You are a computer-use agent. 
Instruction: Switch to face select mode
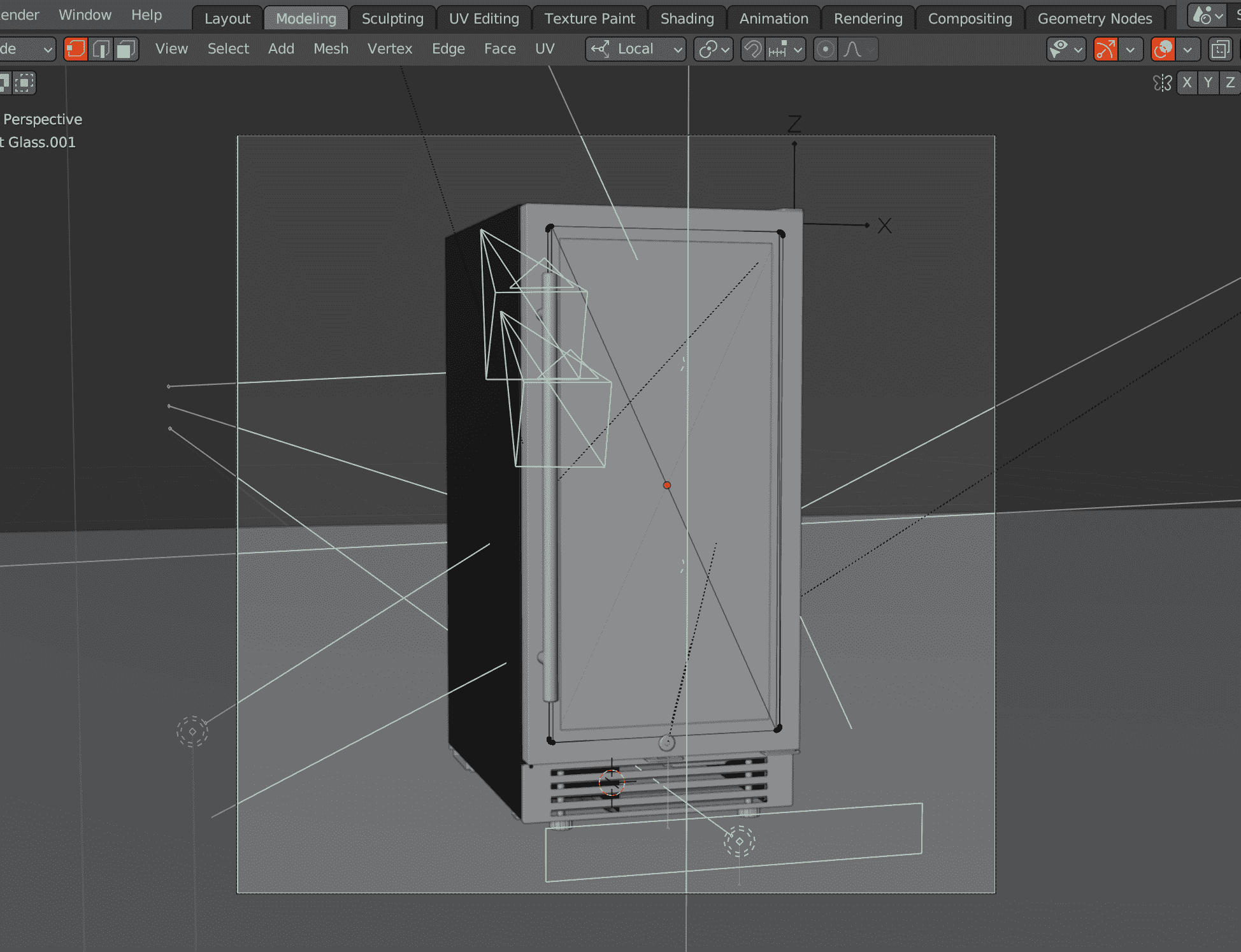[x=126, y=49]
